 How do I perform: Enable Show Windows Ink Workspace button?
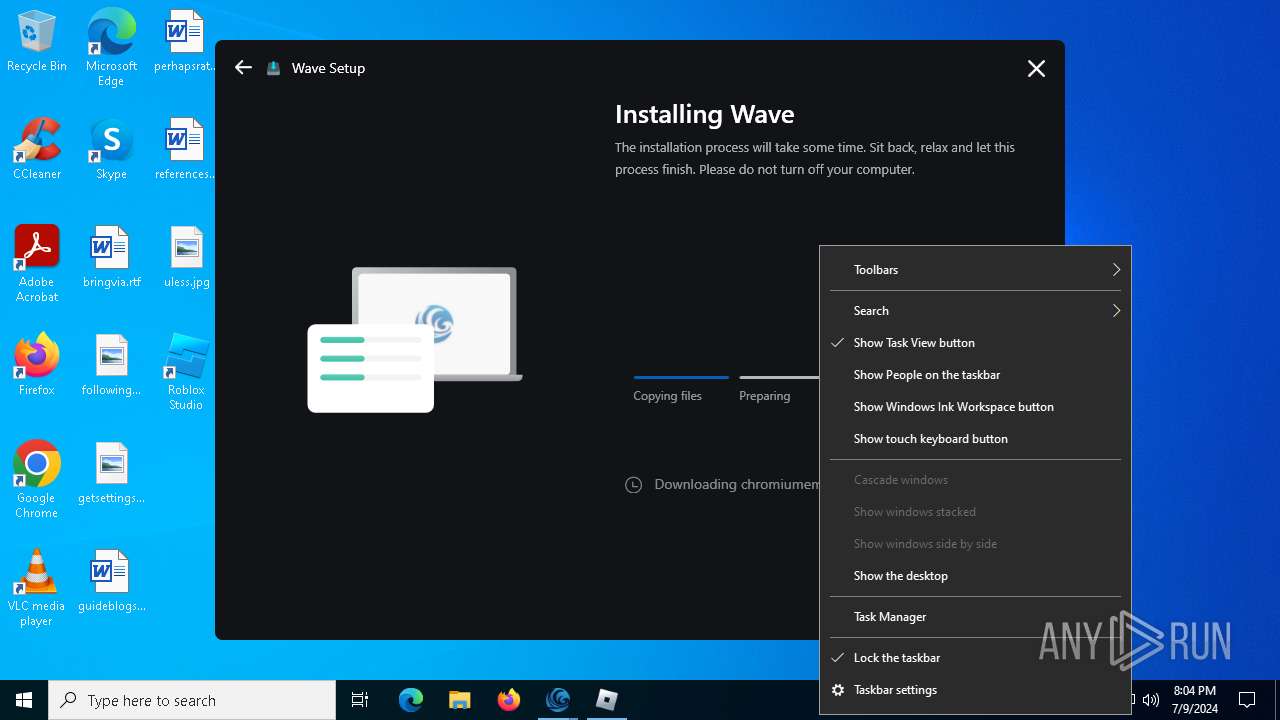pos(975,407)
